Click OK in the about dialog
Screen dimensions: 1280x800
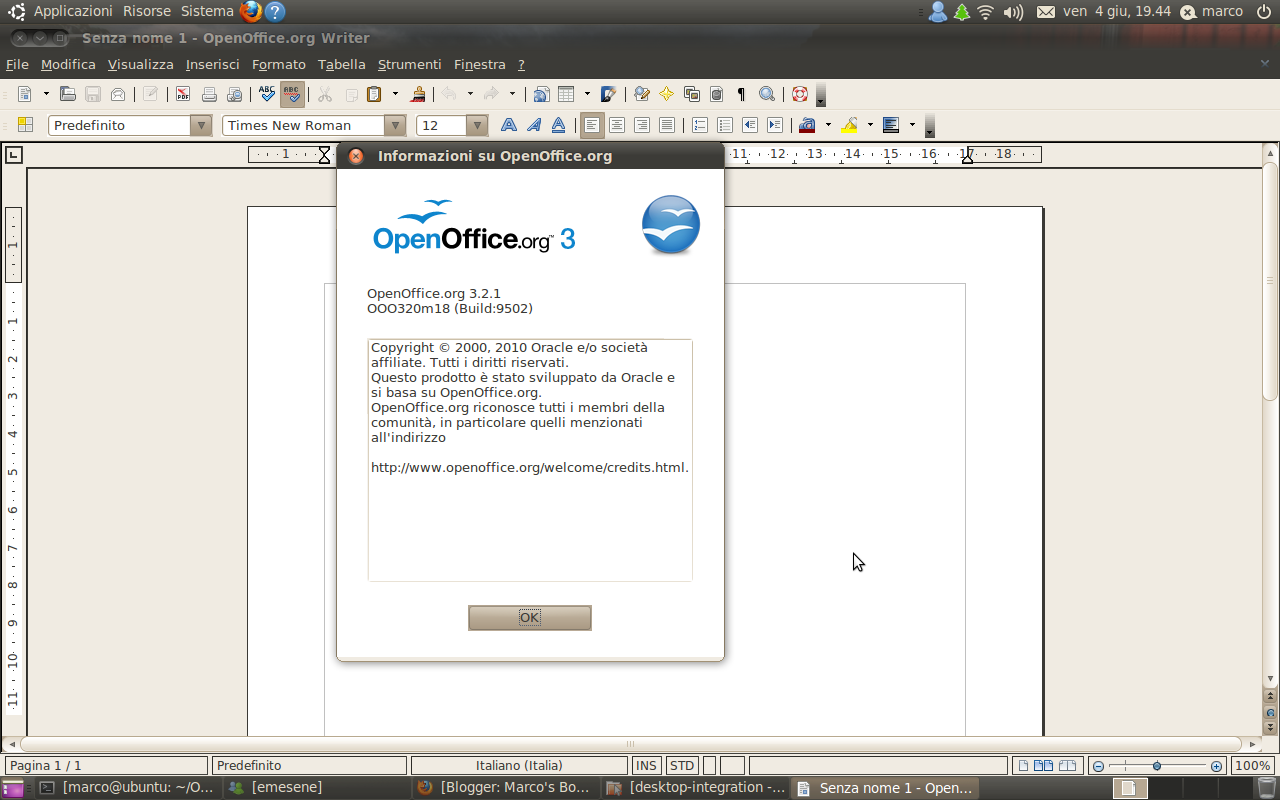coord(530,618)
